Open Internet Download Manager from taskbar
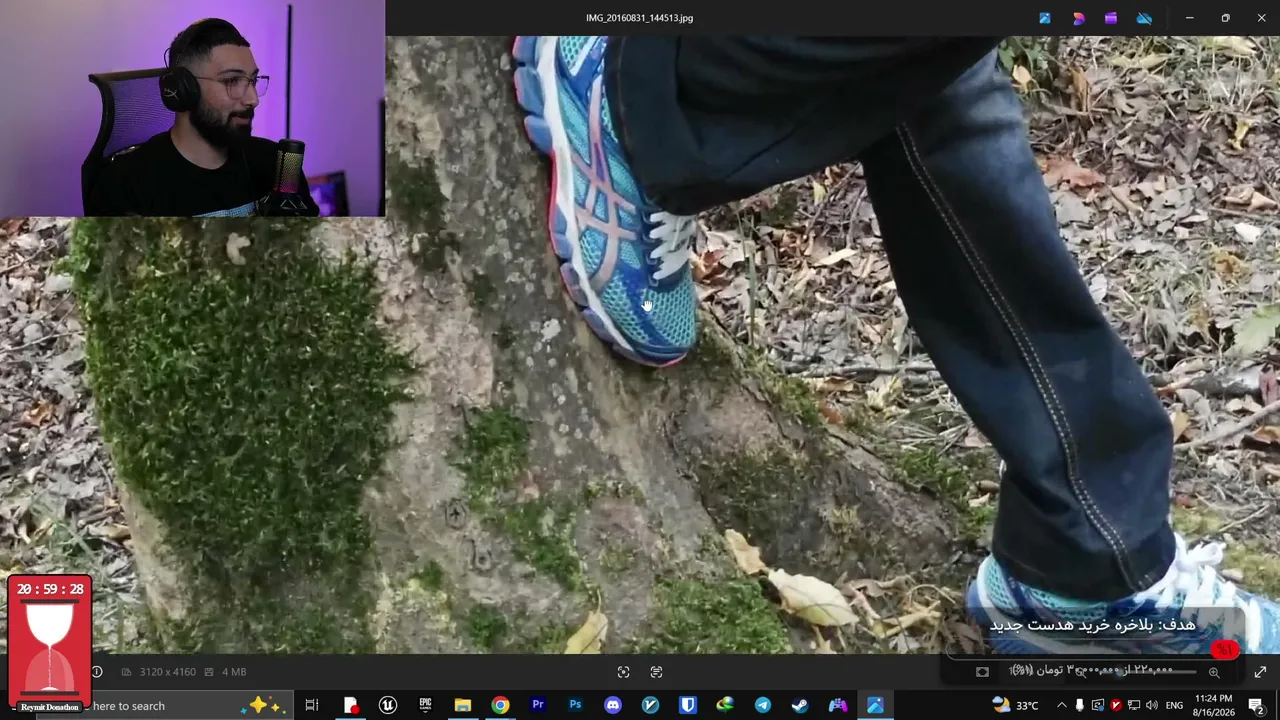Viewport: 1280px width, 720px height. [725, 706]
